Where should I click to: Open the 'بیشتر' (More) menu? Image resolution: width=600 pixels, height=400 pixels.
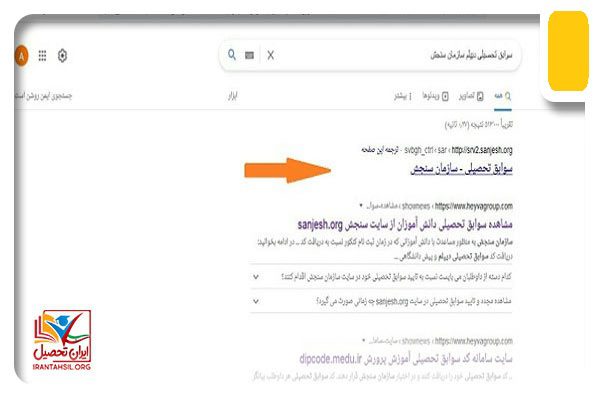tap(403, 96)
